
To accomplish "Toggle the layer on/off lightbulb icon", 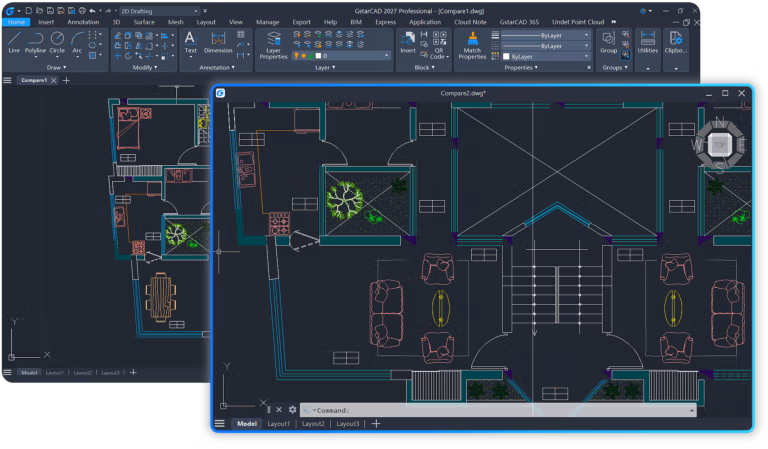I will tap(296, 56).
